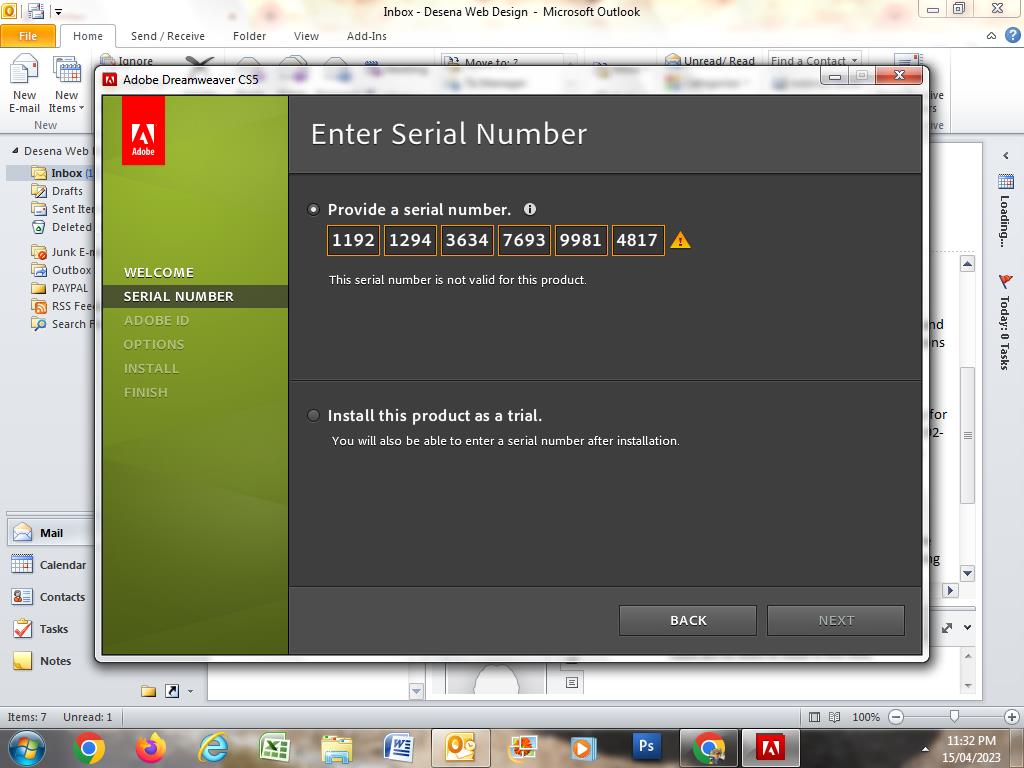Screen dimensions: 1024x768
Task: Open the File tab
Action: (x=28, y=36)
